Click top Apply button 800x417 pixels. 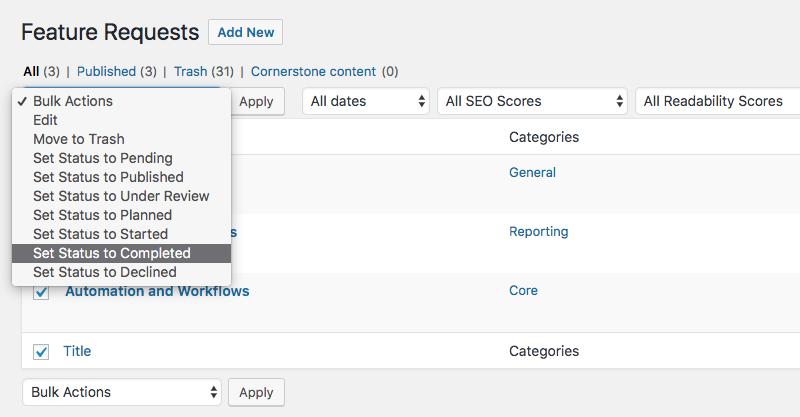(x=256, y=101)
